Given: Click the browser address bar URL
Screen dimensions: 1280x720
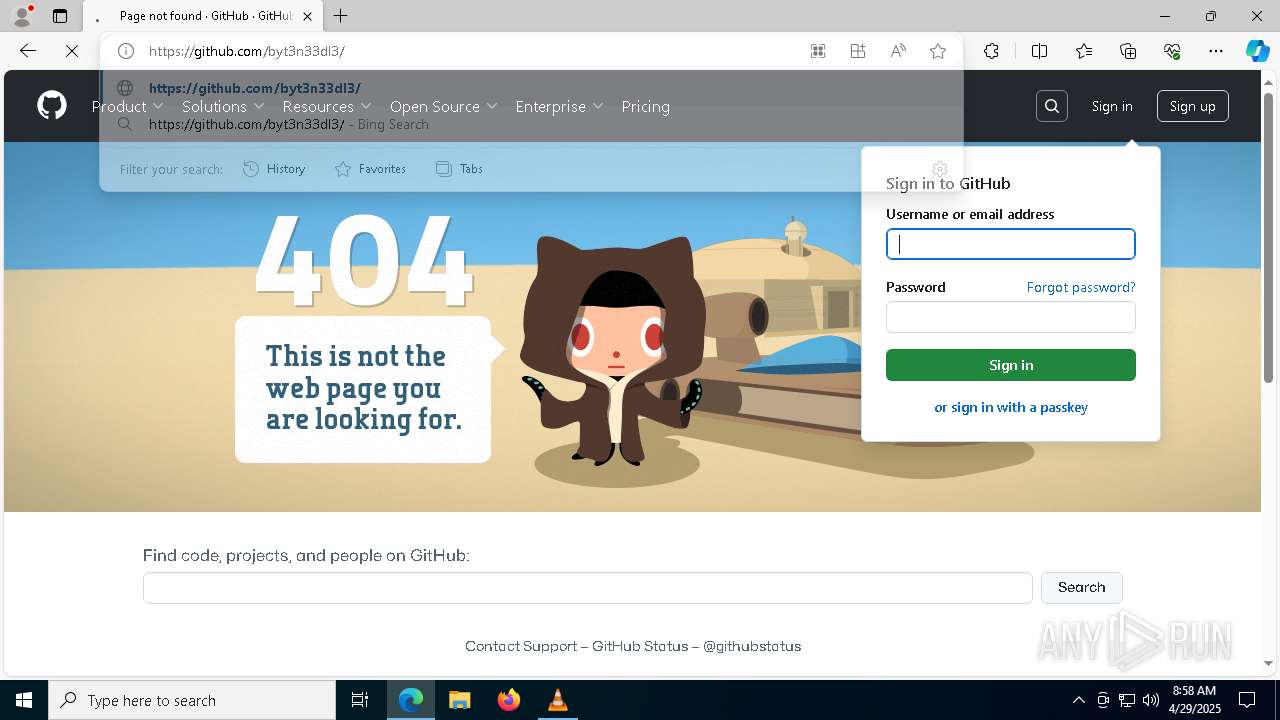Looking at the screenshot, I should click(x=247, y=51).
